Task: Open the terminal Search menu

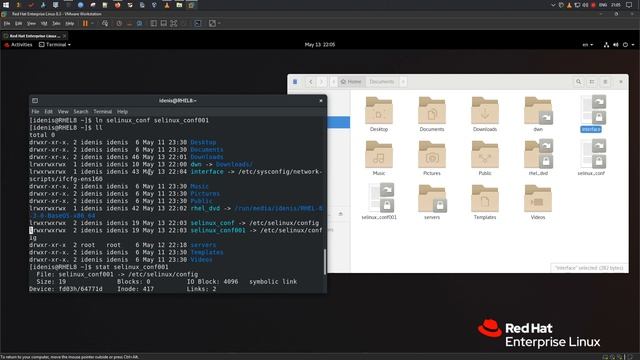Action: (x=81, y=111)
